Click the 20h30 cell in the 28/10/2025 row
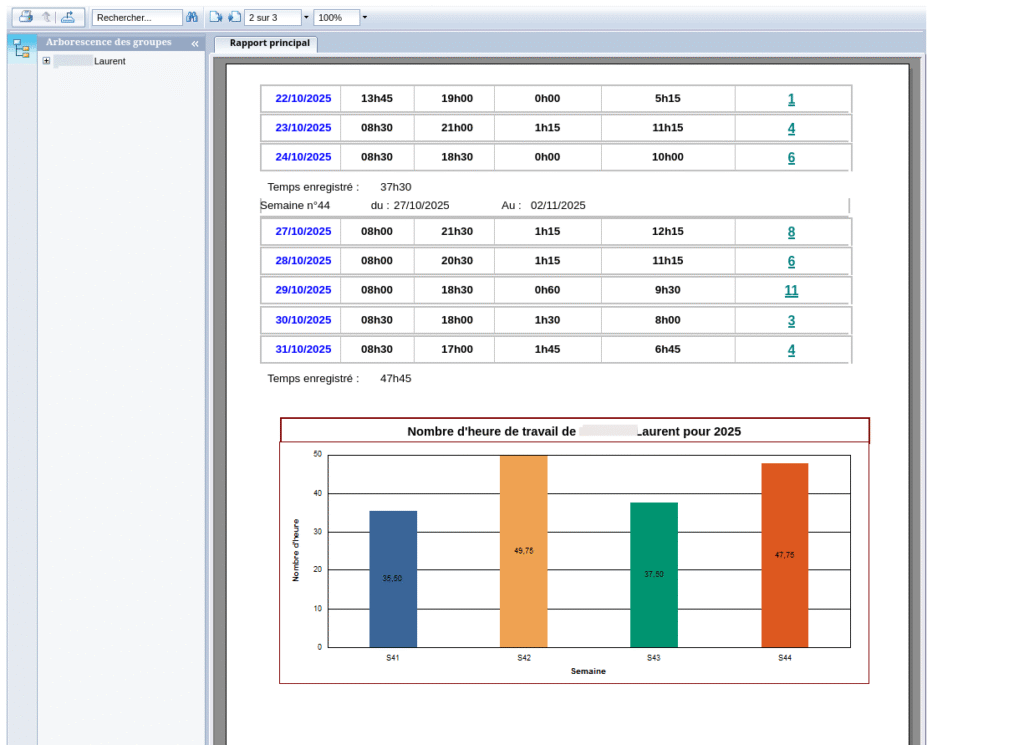 (456, 261)
